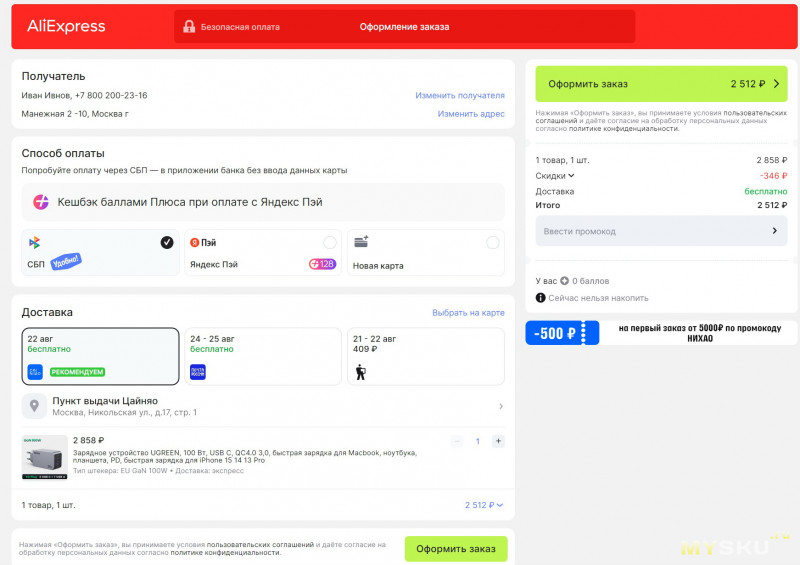
Task: Click 'Изменить получателя' link
Action: coord(460,95)
